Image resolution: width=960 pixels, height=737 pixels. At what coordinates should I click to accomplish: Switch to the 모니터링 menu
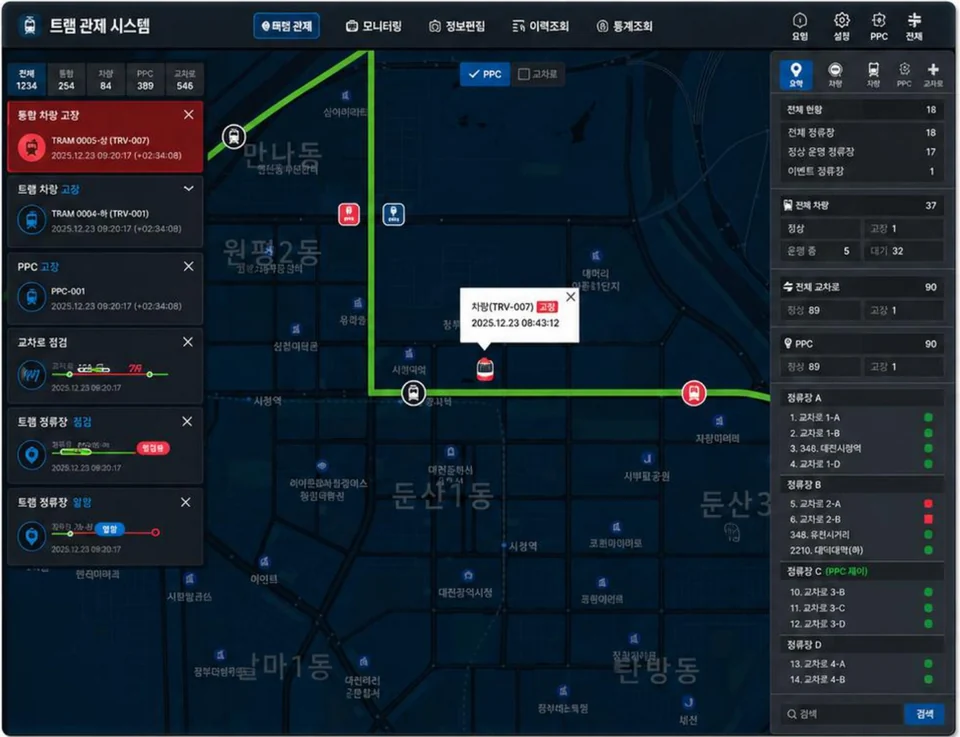tap(373, 26)
